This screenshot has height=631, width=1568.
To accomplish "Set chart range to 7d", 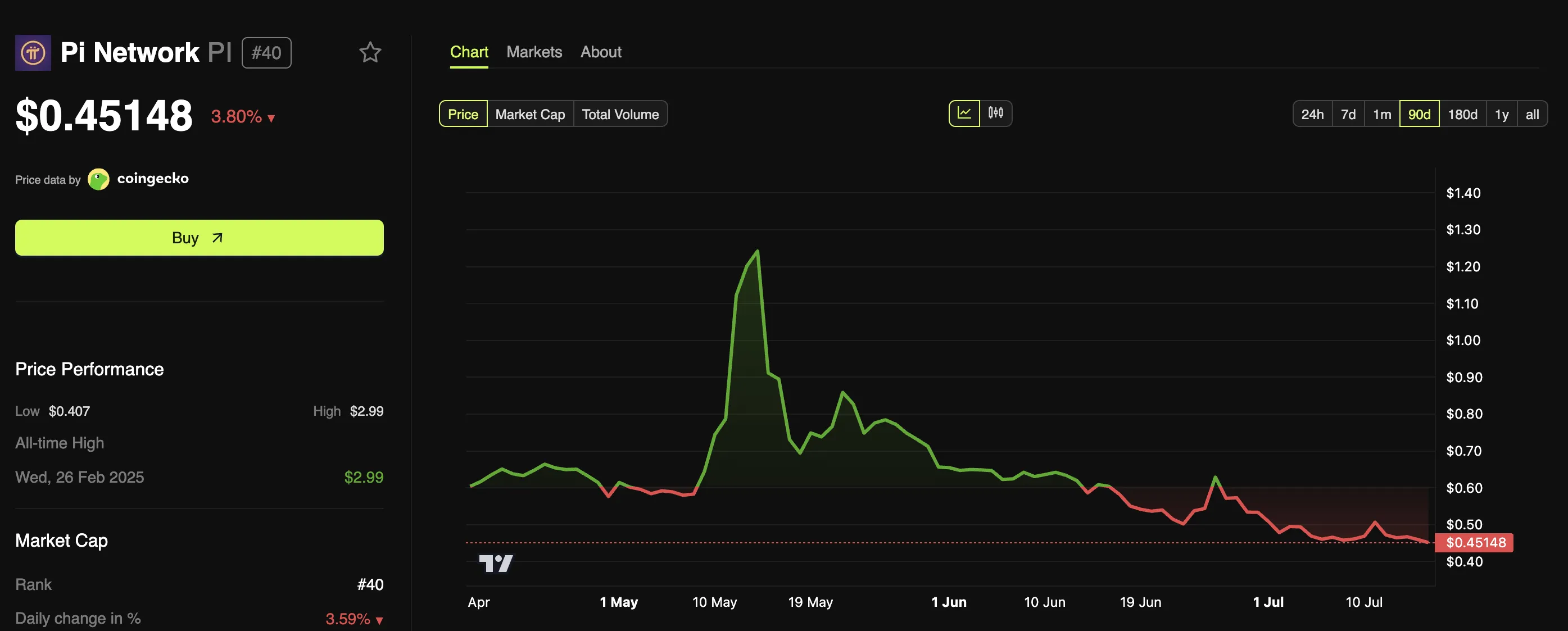I will 1348,115.
